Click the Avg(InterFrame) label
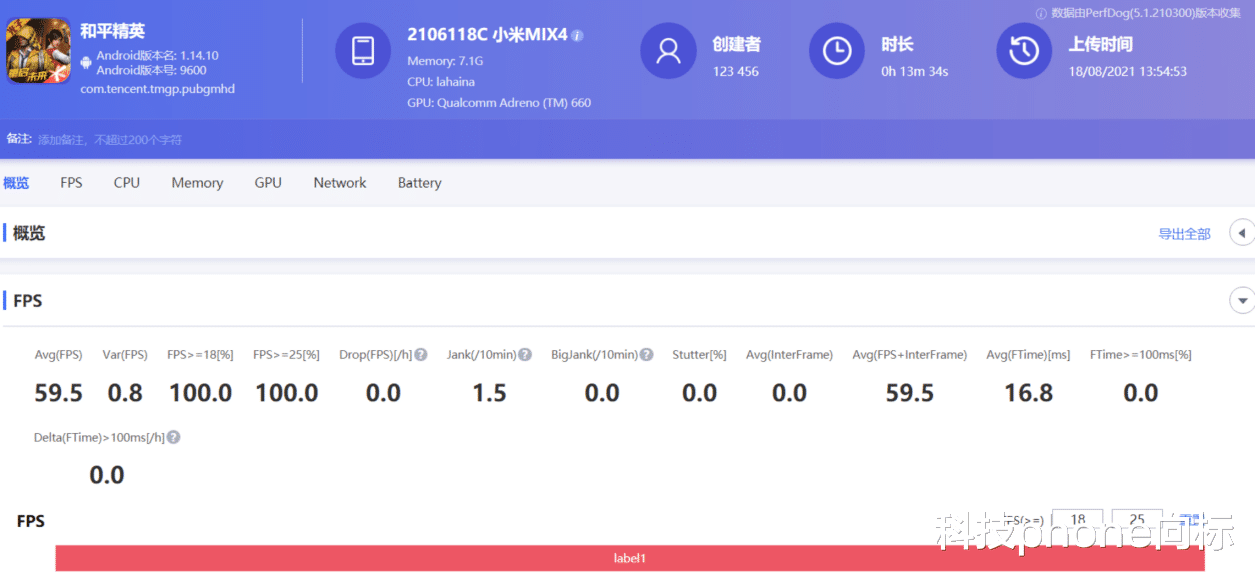The image size is (1255, 578). click(789, 355)
